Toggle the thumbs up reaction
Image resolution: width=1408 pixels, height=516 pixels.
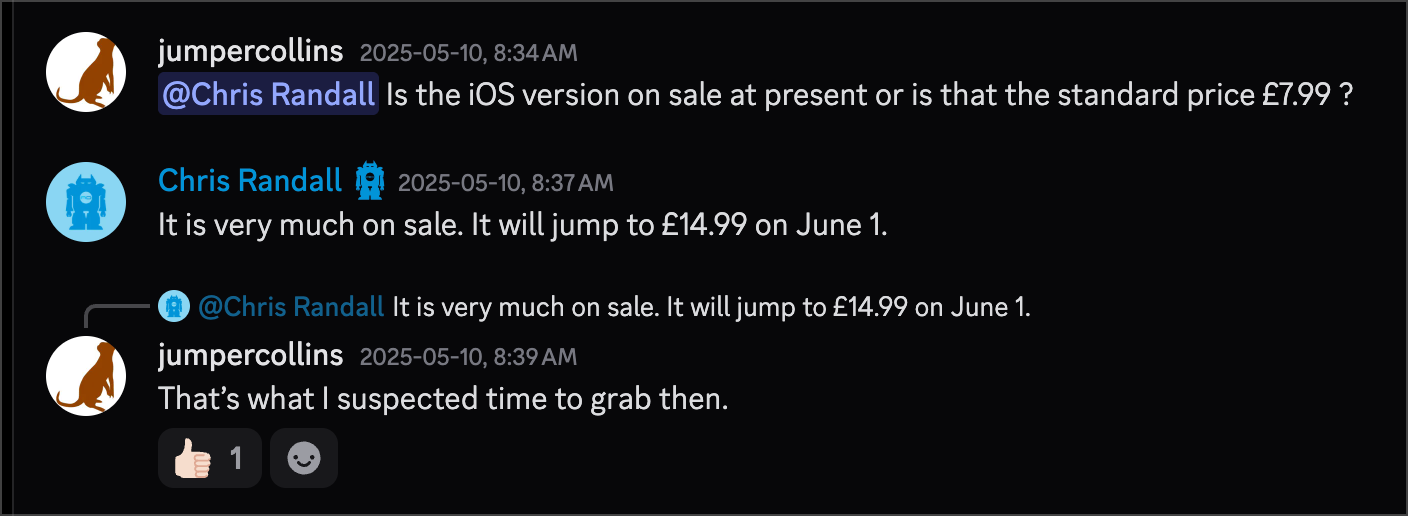[x=209, y=458]
